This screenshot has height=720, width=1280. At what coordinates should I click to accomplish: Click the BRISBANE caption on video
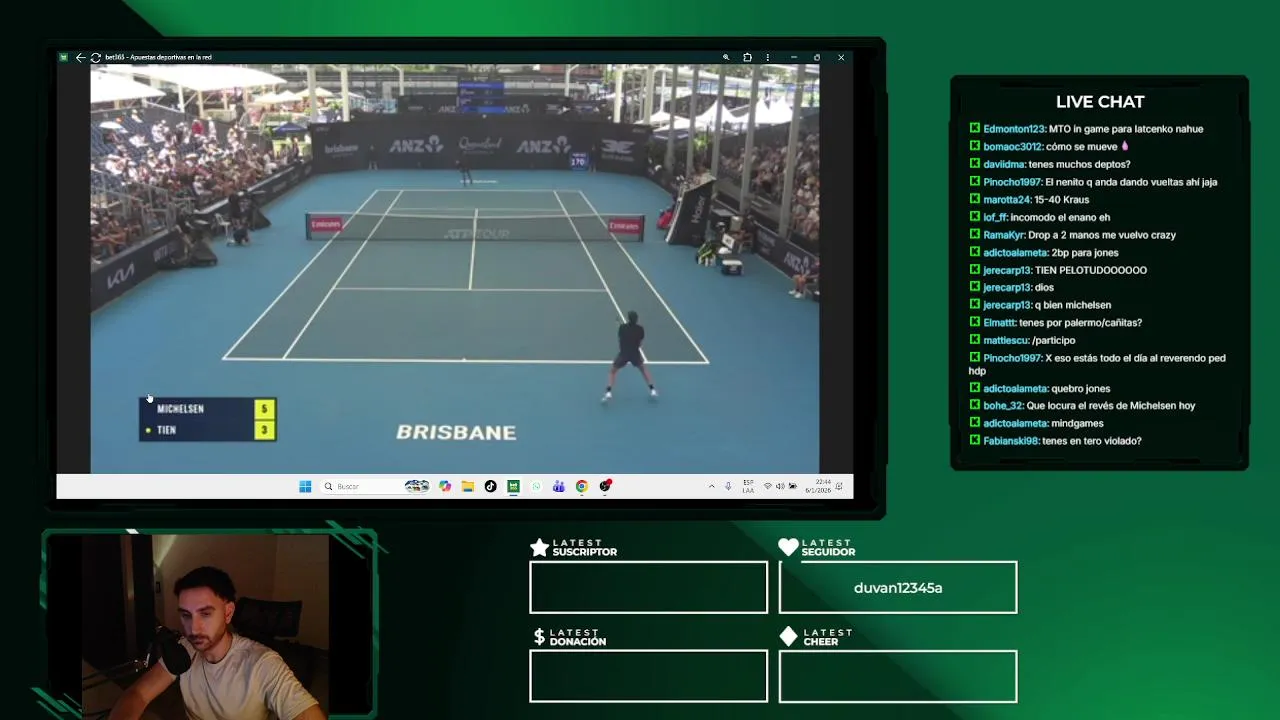pyautogui.click(x=456, y=432)
